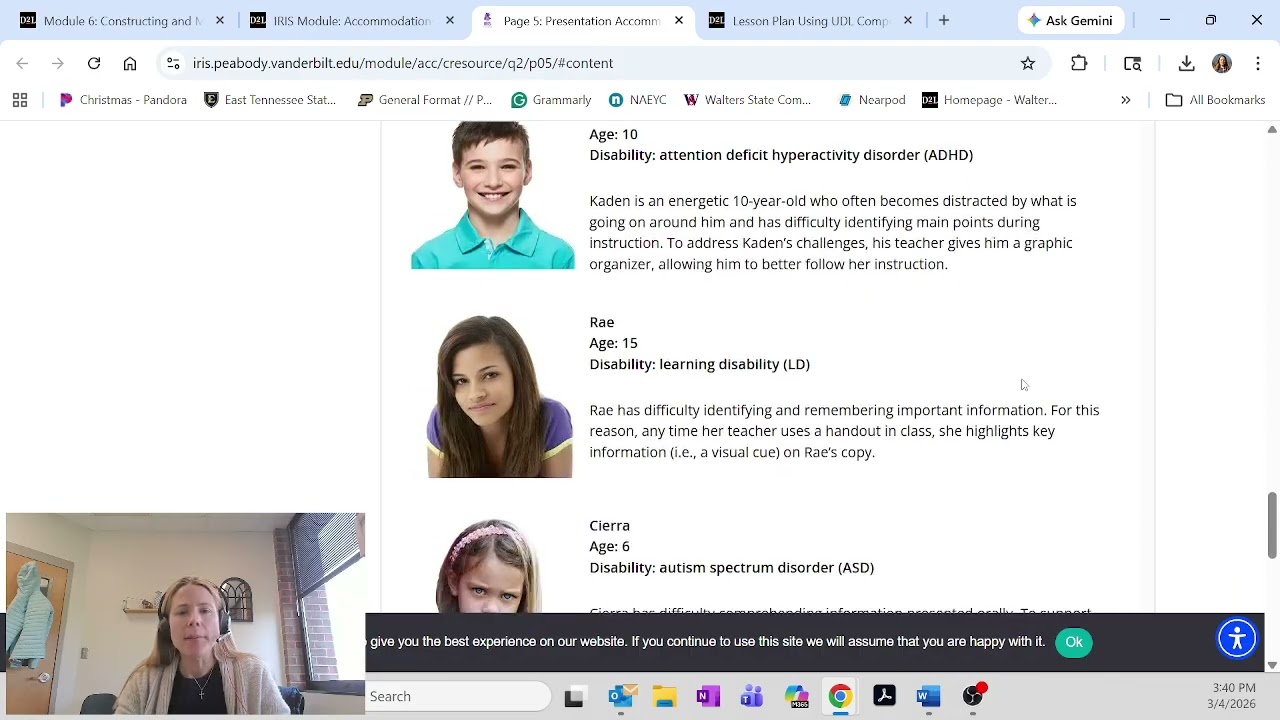Click the Ask Gemini button

1069,20
